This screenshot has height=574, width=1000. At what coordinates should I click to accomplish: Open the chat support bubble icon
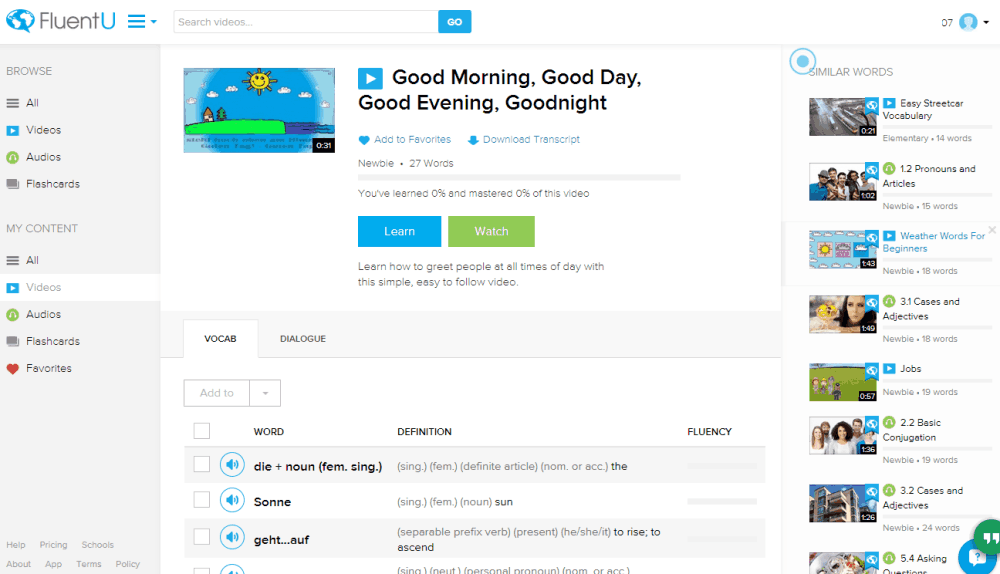[978, 557]
